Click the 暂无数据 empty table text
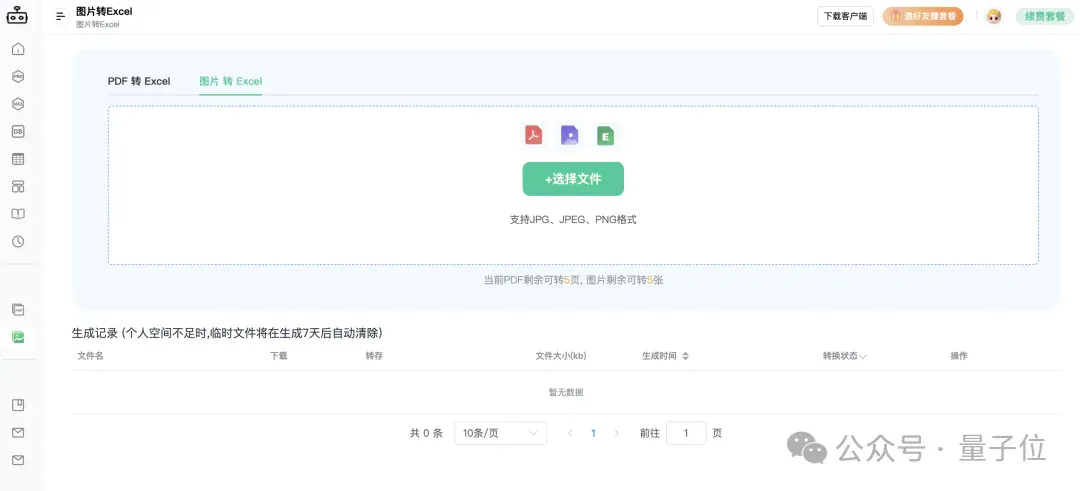This screenshot has width=1080, height=491. [x=566, y=393]
